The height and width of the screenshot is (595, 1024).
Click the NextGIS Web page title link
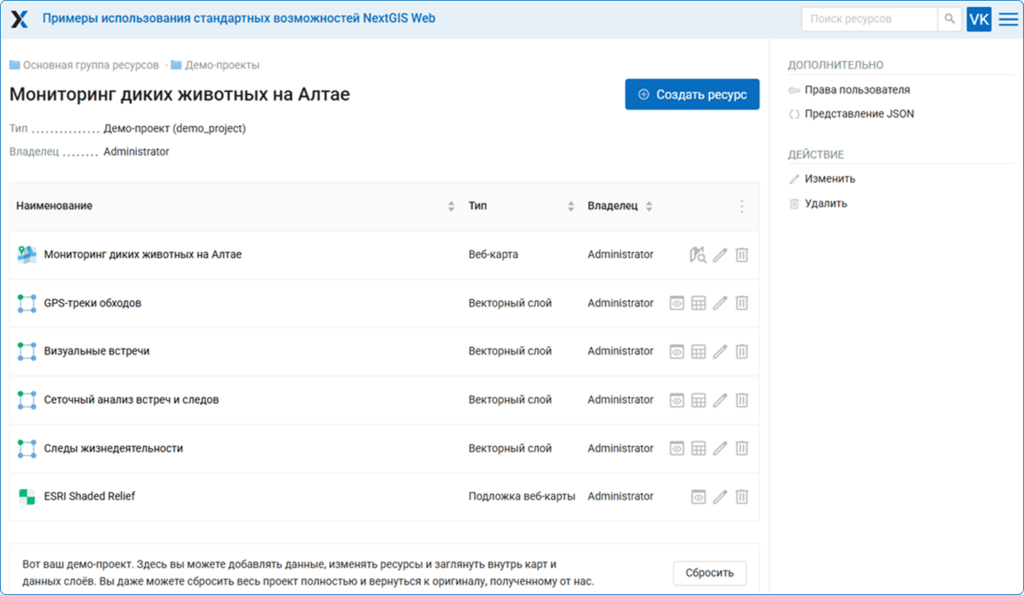(239, 18)
